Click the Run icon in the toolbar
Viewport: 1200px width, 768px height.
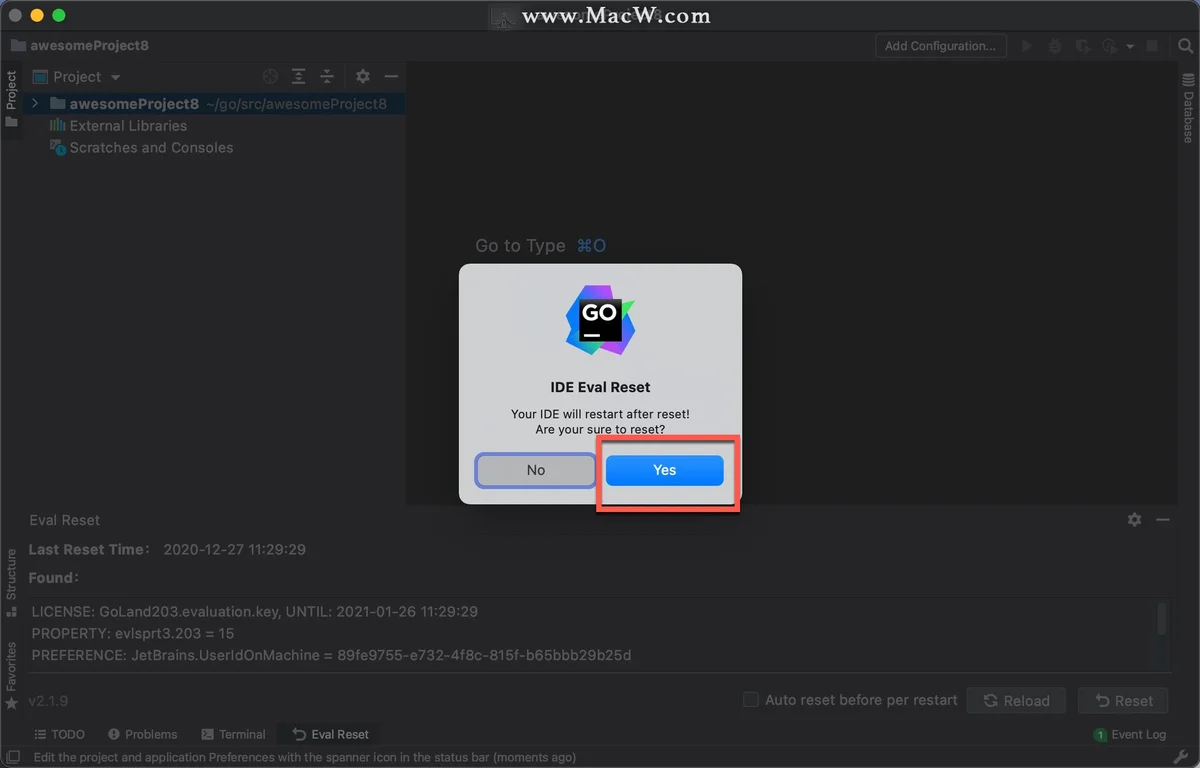point(1027,46)
